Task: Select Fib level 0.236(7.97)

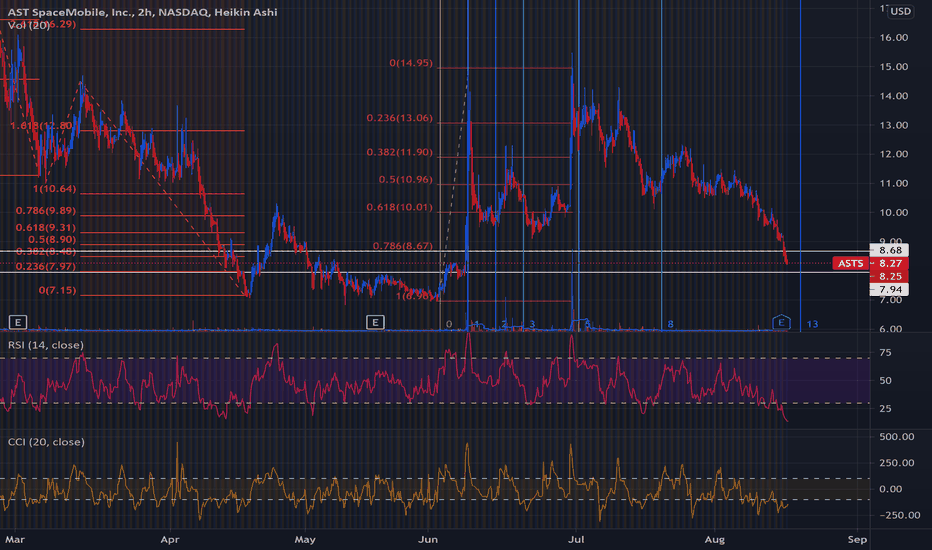Action: pos(46,266)
